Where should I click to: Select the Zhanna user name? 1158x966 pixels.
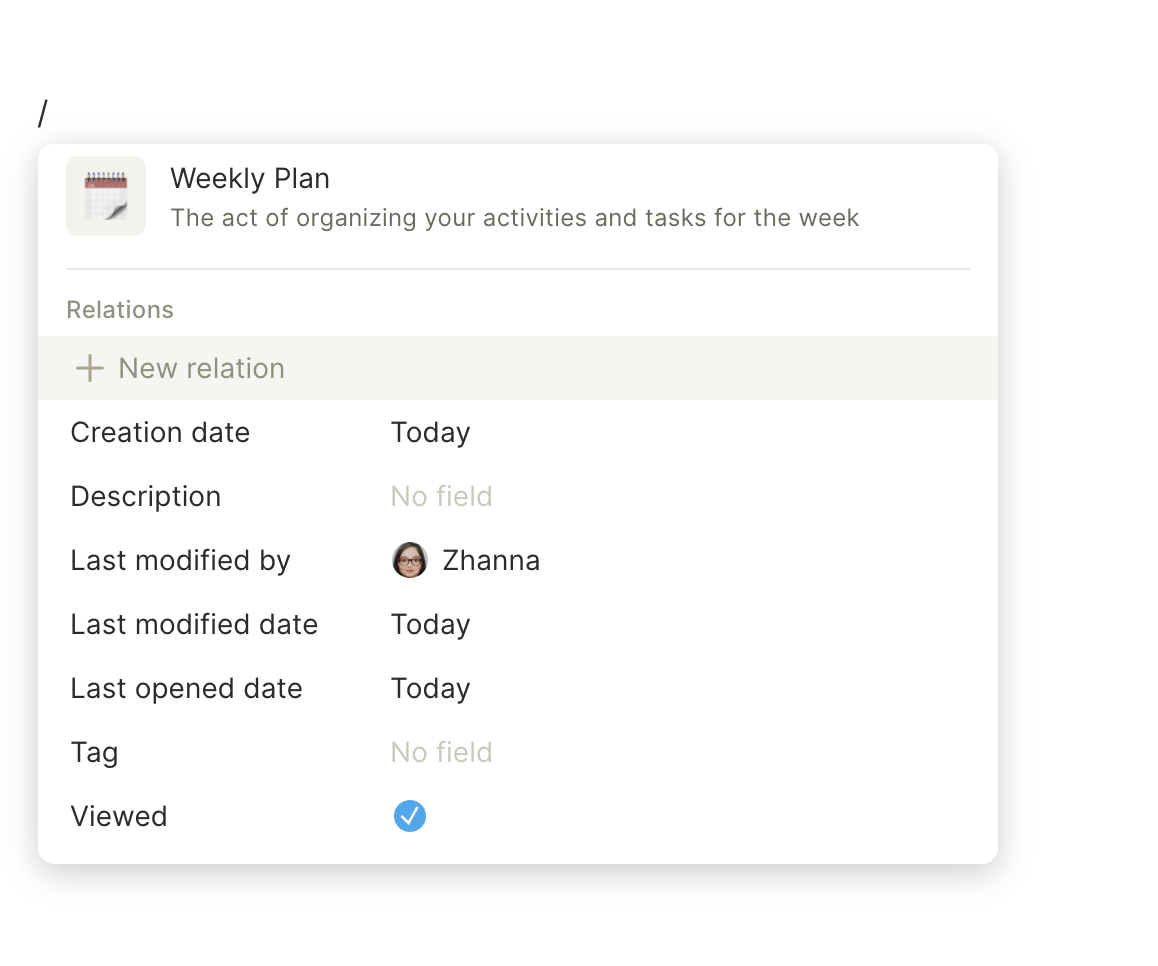491,561
